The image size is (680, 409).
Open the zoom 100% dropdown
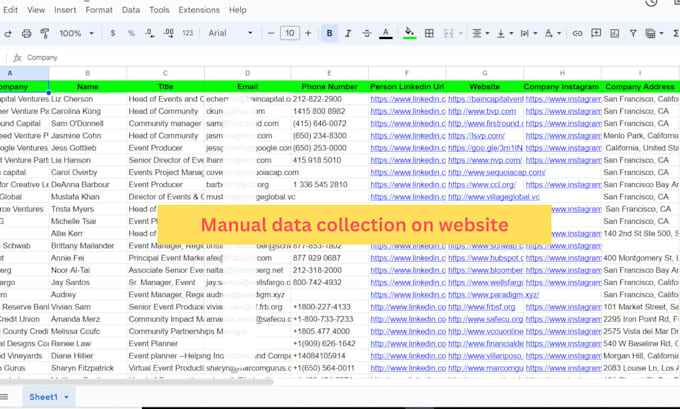tap(76, 33)
